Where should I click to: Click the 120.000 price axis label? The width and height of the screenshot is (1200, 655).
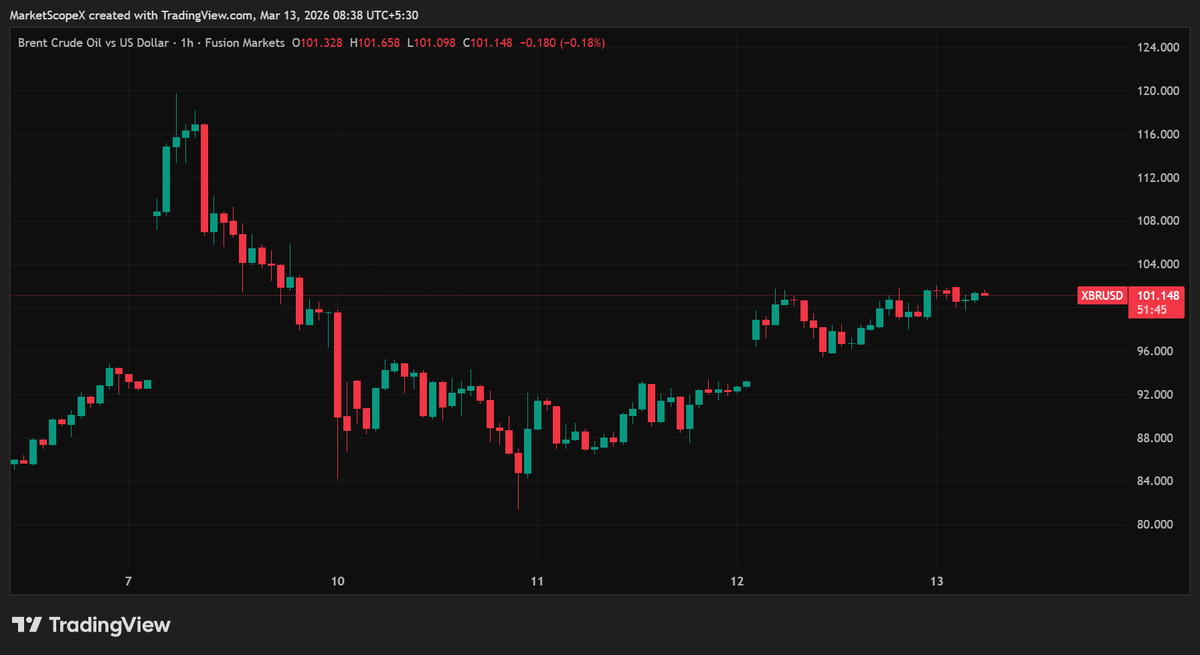[x=1159, y=91]
